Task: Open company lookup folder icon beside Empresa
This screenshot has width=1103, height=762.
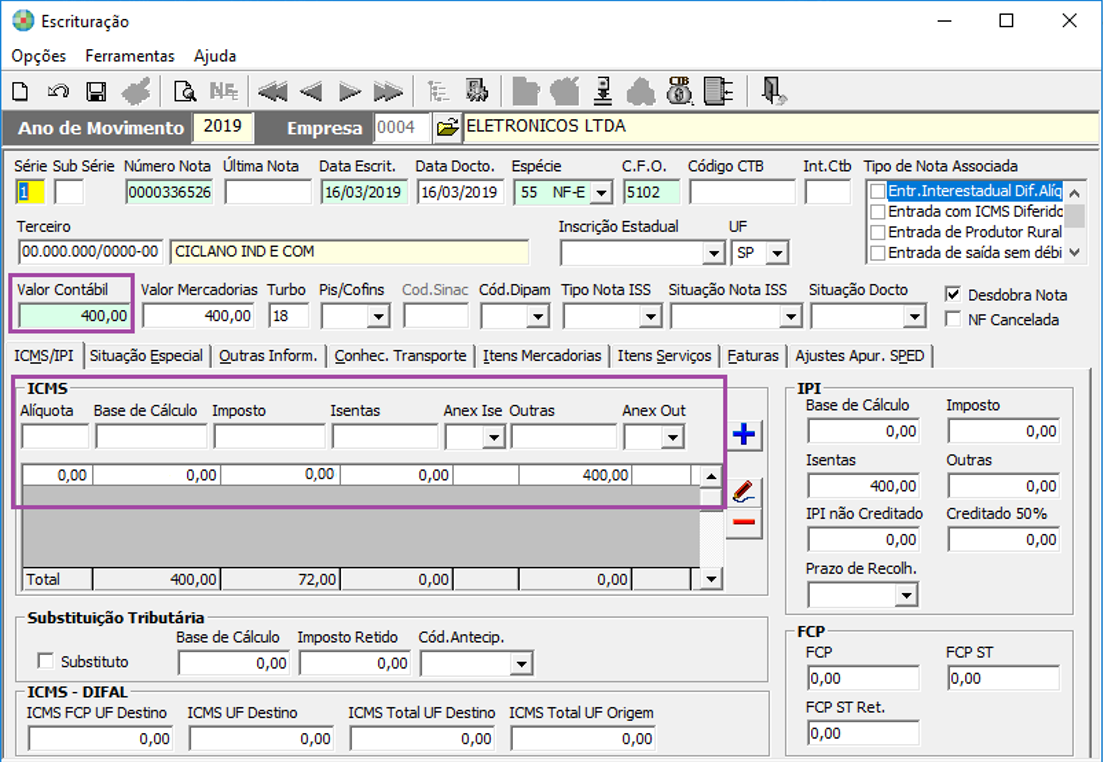Action: click(447, 127)
